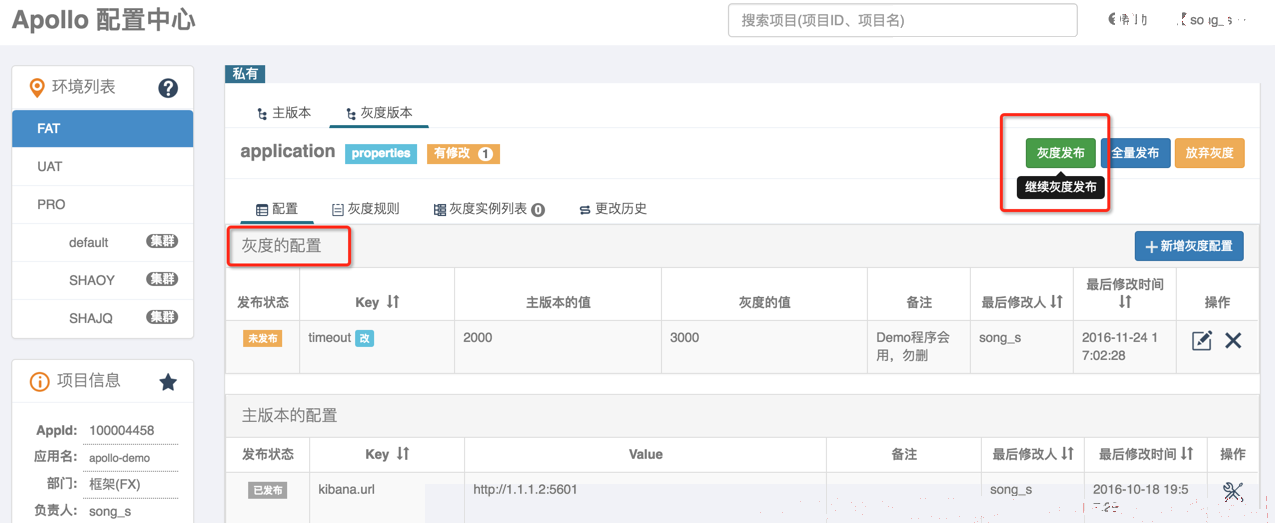Click the 有修改 badge
Screen dimensions: 1275x523
463,154
